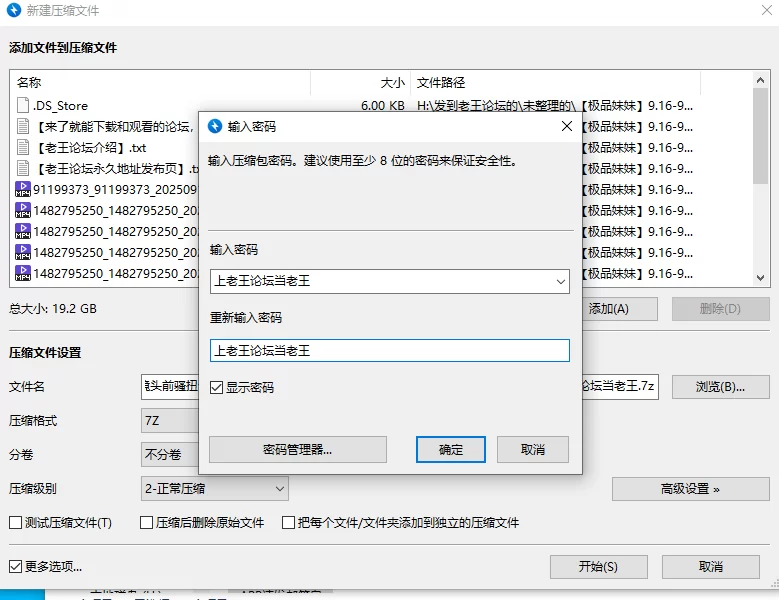
Task: Select the 【来了就能下载和观看的论坛 text file icon
Action: tap(23, 126)
